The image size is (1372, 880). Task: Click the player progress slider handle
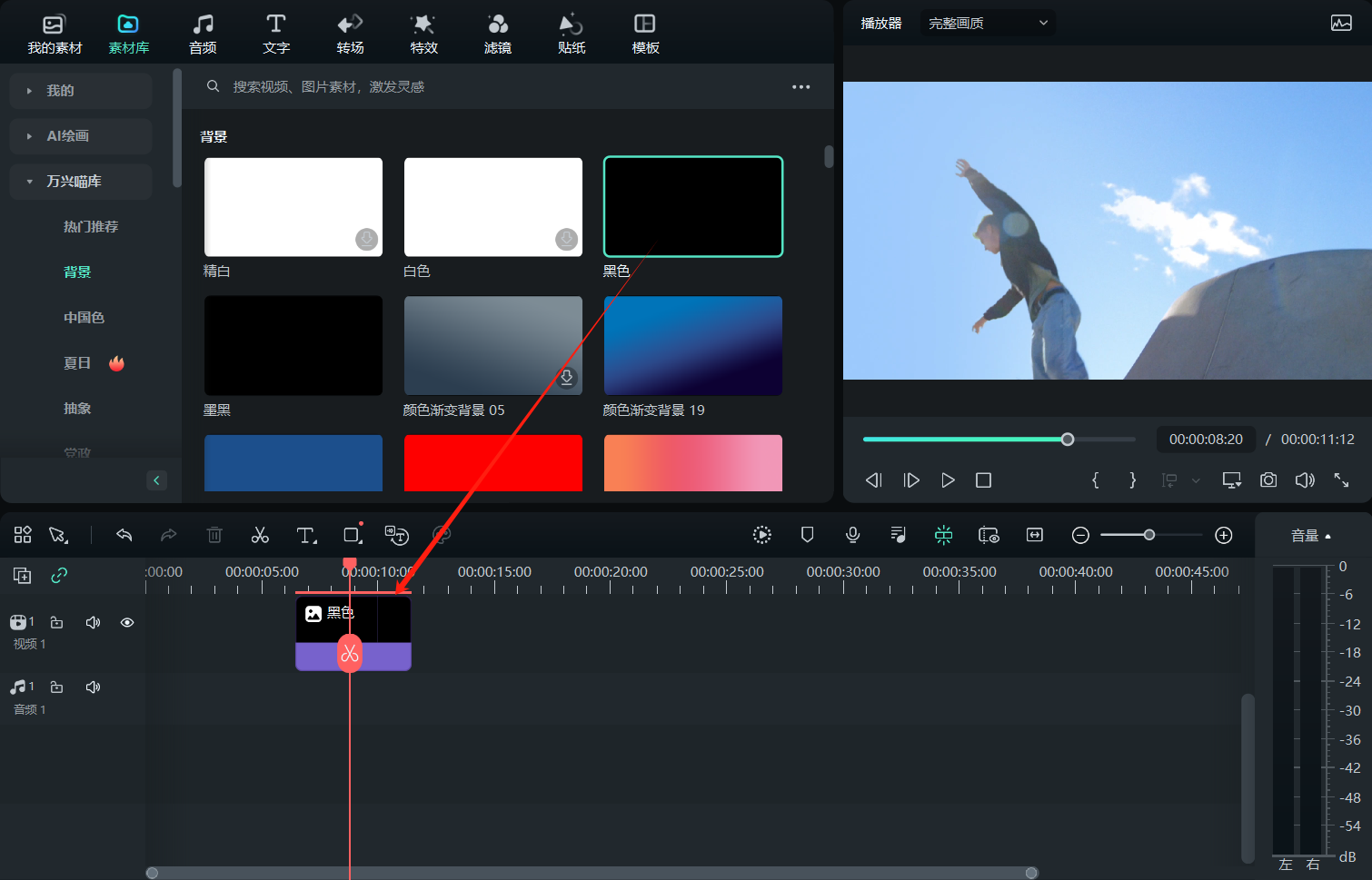click(x=1068, y=440)
